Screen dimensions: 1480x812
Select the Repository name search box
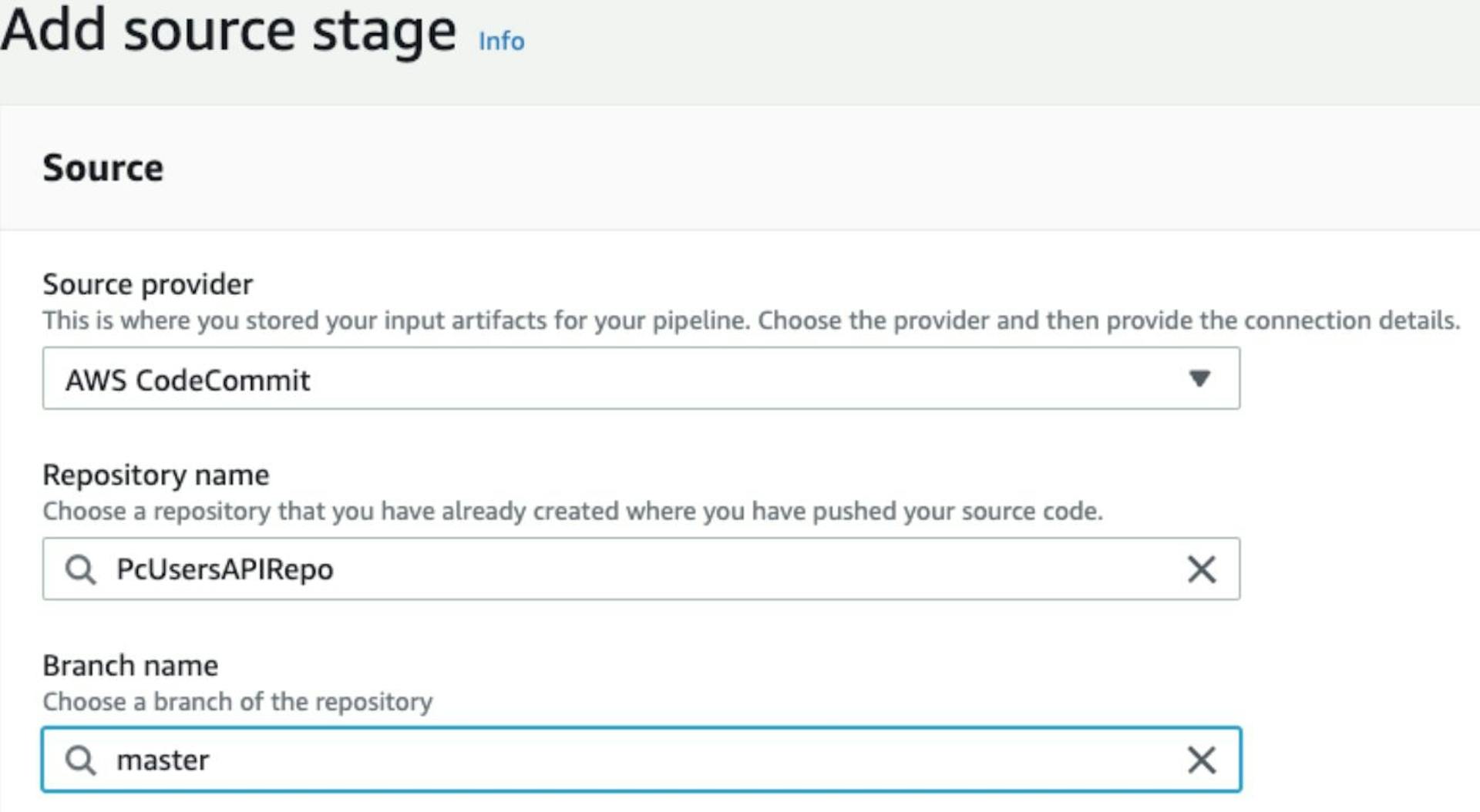pos(540,569)
